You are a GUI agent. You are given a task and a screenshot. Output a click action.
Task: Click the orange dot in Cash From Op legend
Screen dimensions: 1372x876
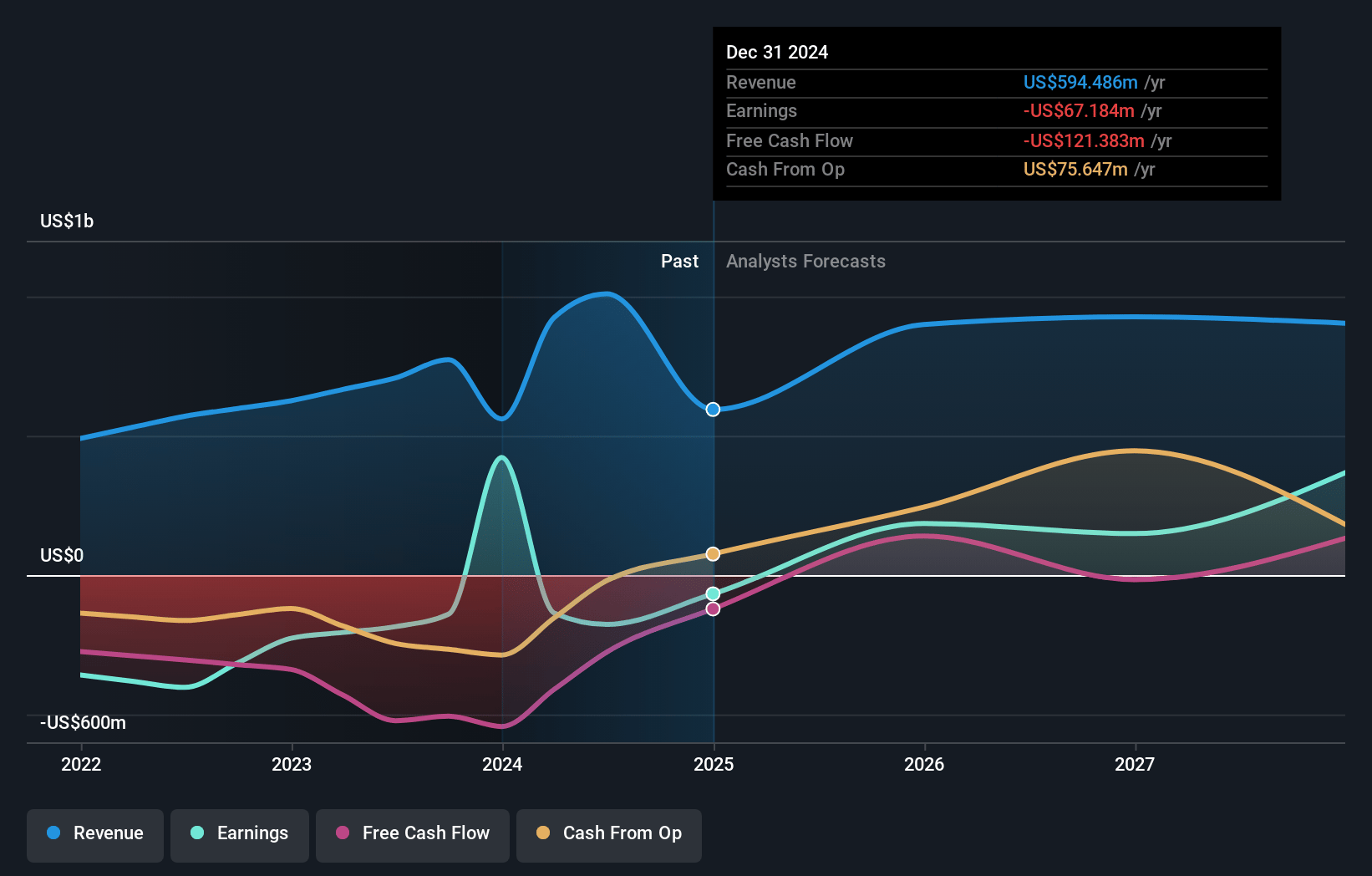(543, 833)
